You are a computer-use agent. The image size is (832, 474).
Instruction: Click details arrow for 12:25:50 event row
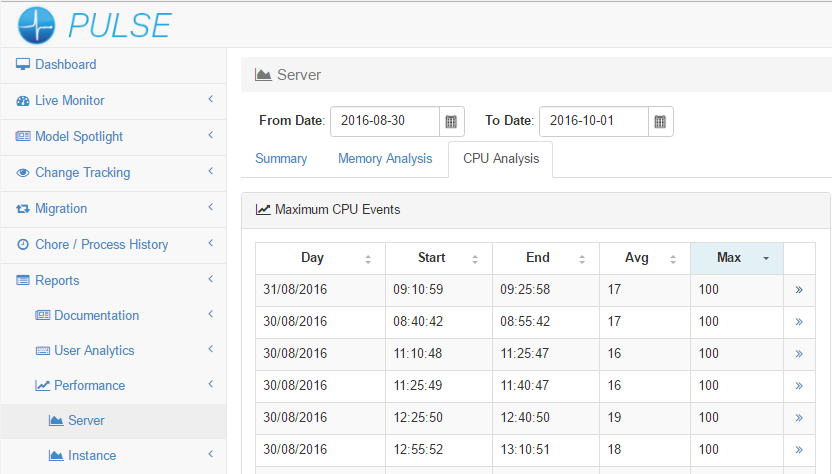click(x=798, y=418)
